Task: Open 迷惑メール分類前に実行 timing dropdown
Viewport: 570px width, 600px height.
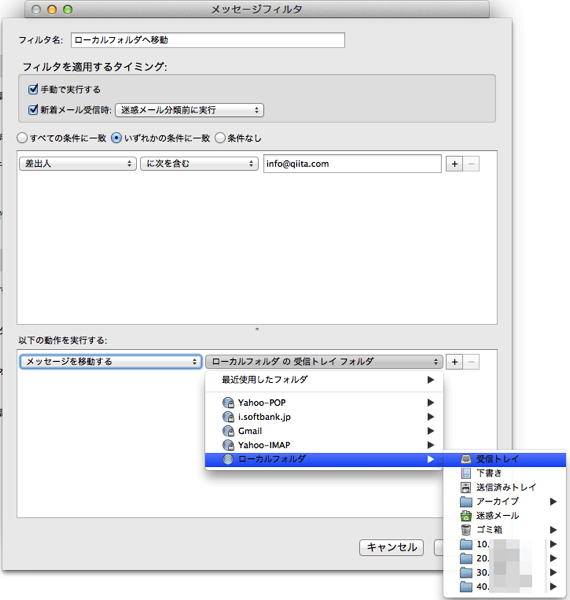Action: (x=189, y=110)
